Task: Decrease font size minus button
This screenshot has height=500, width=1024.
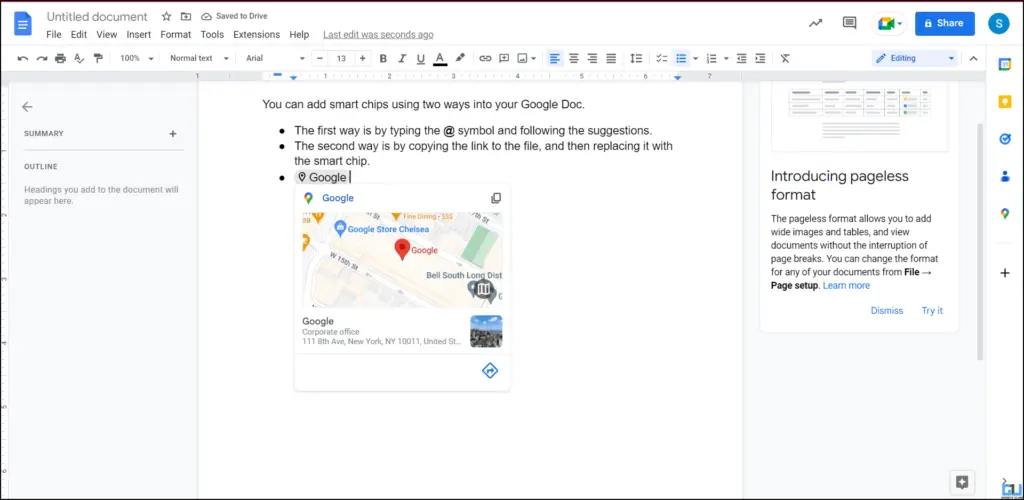Action: coord(320,58)
